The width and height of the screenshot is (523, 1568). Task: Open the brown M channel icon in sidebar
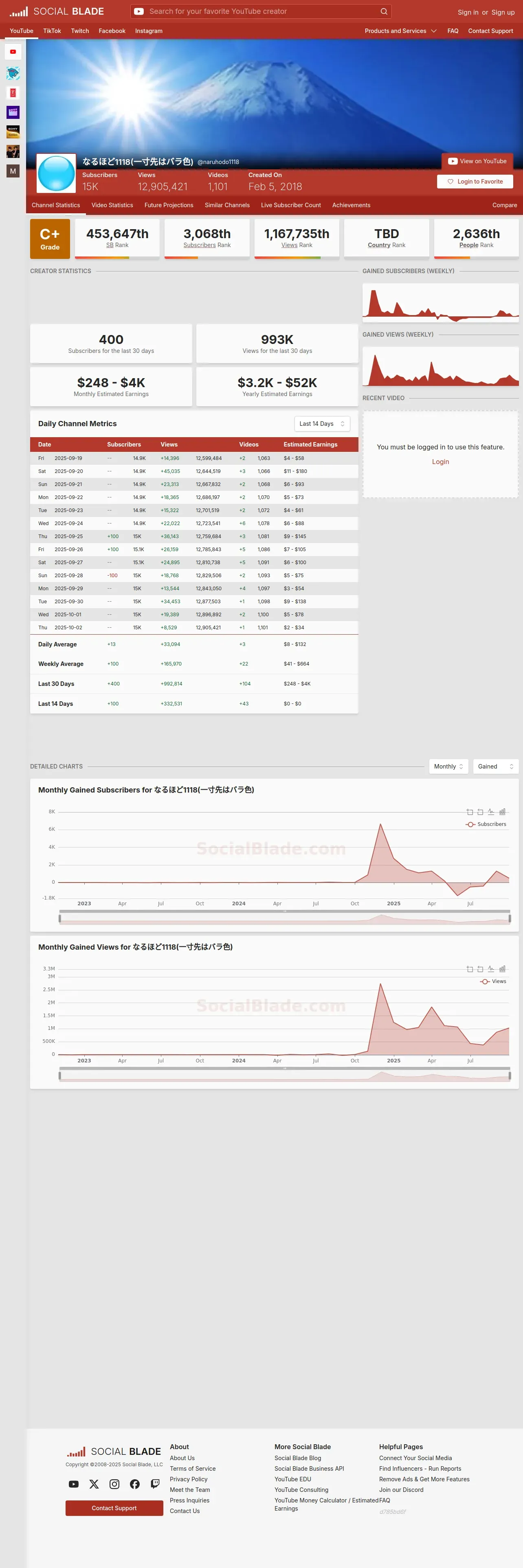pos(13,171)
